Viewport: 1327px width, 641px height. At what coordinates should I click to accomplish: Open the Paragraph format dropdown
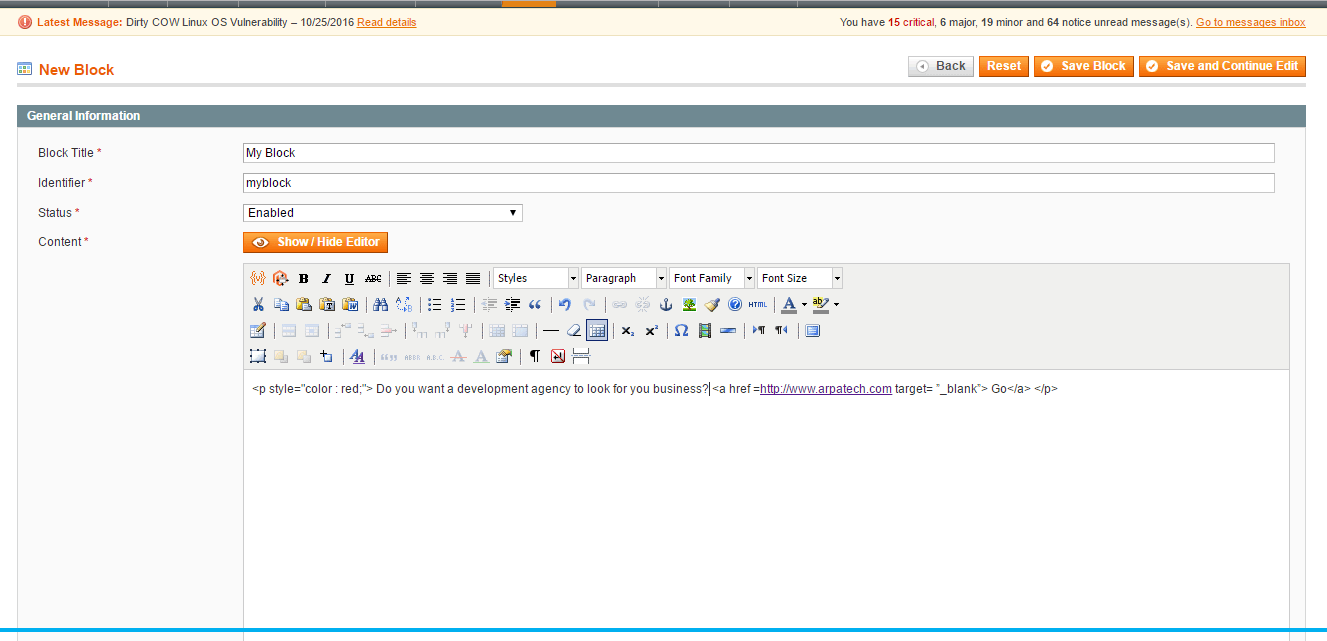624,278
